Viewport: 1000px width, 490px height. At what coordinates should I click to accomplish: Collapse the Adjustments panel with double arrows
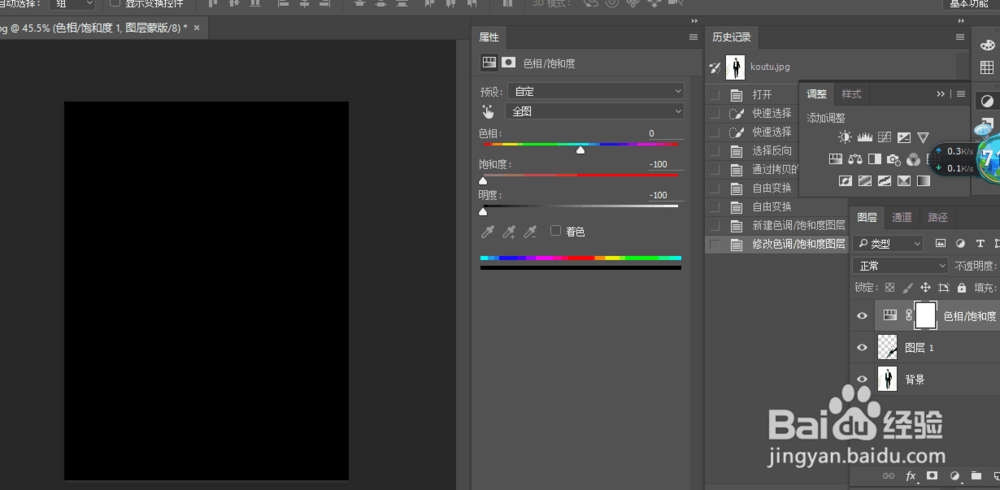[x=941, y=94]
